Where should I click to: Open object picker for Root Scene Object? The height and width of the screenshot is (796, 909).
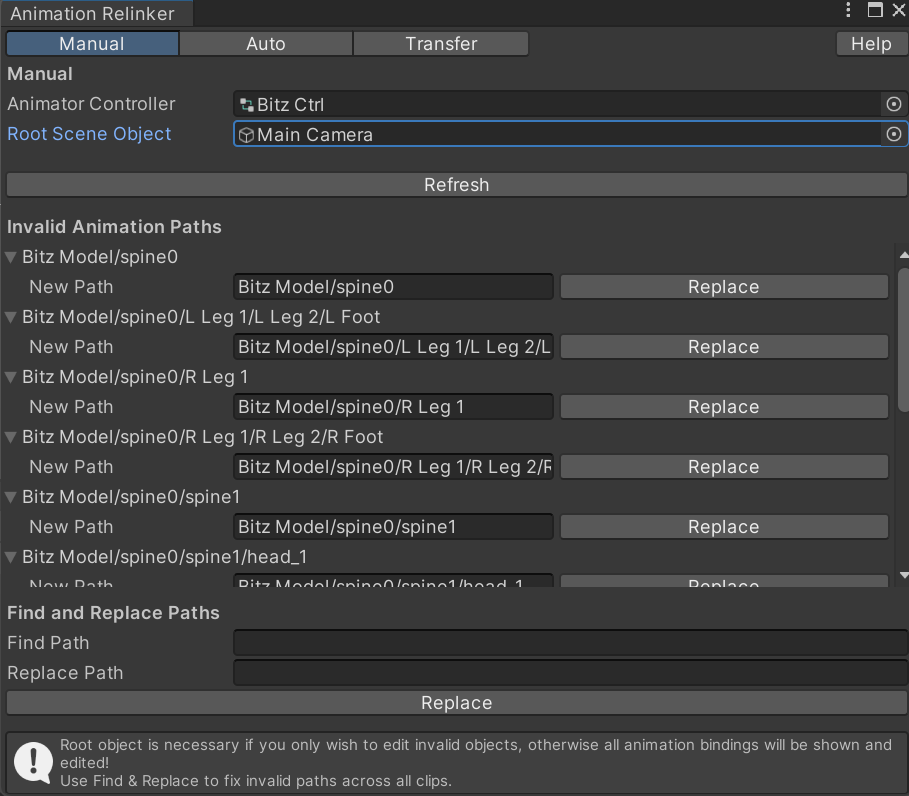[893, 135]
